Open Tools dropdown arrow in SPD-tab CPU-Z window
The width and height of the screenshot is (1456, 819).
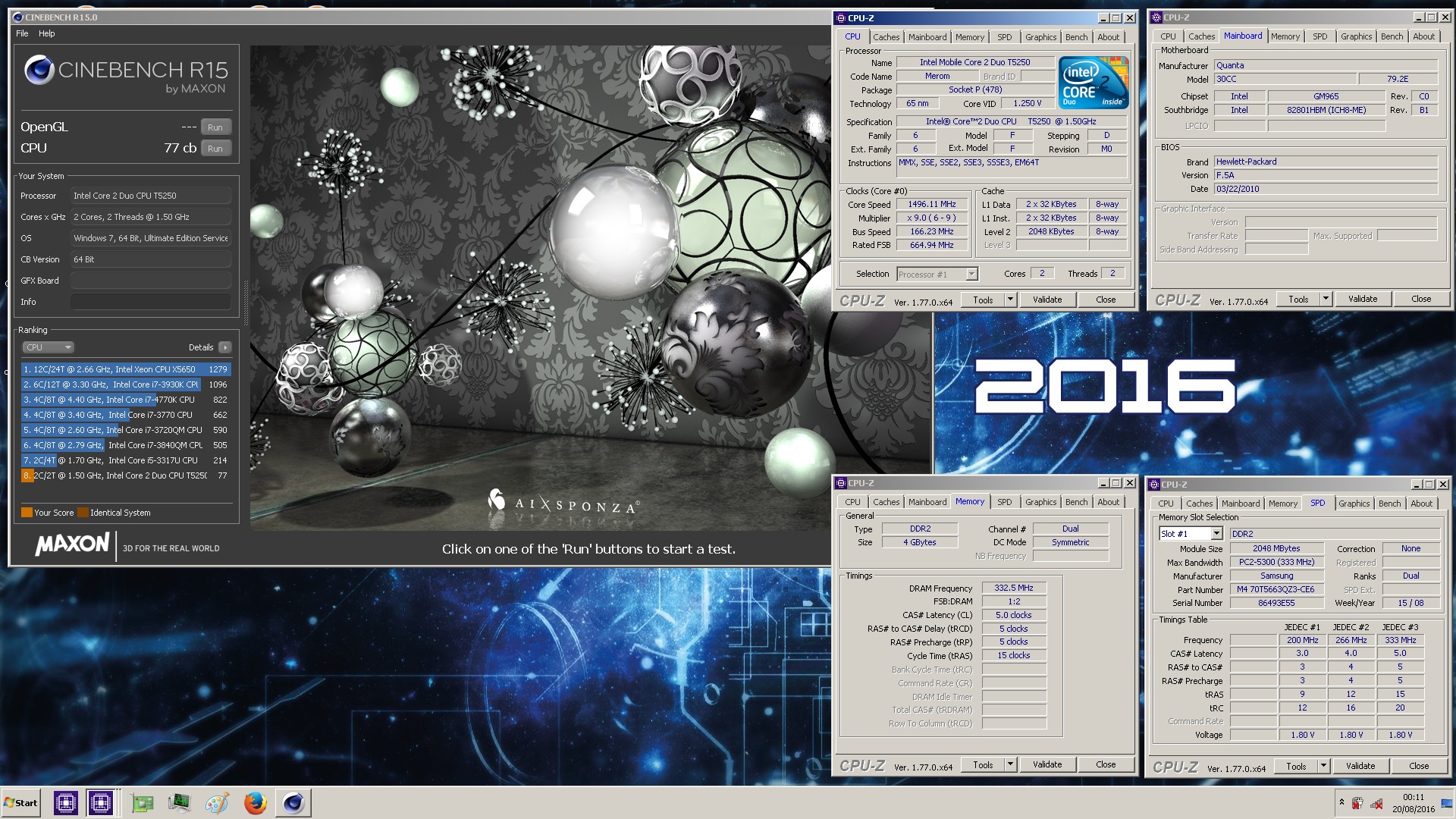[1323, 766]
